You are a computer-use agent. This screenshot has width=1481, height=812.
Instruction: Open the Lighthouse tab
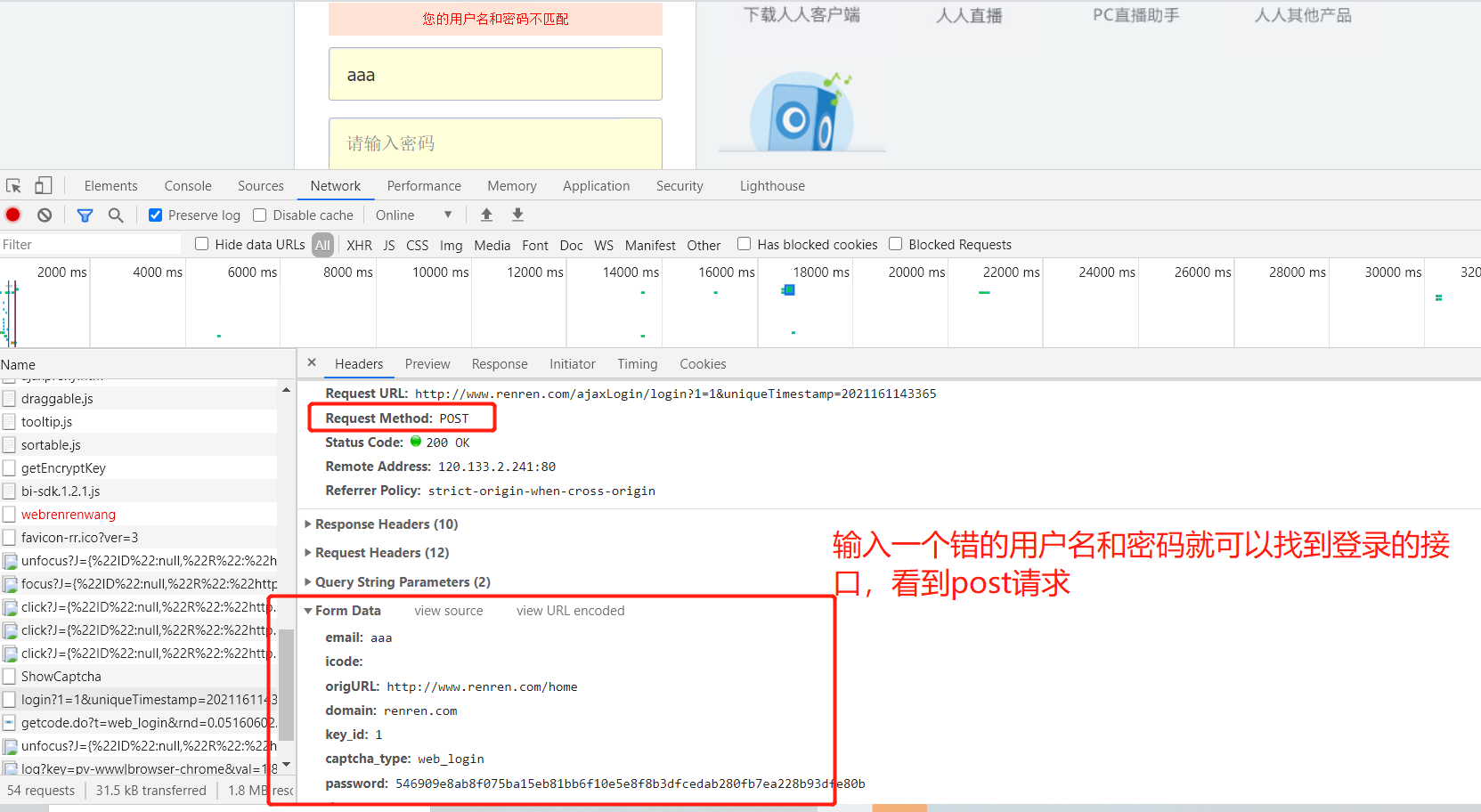[772, 186]
